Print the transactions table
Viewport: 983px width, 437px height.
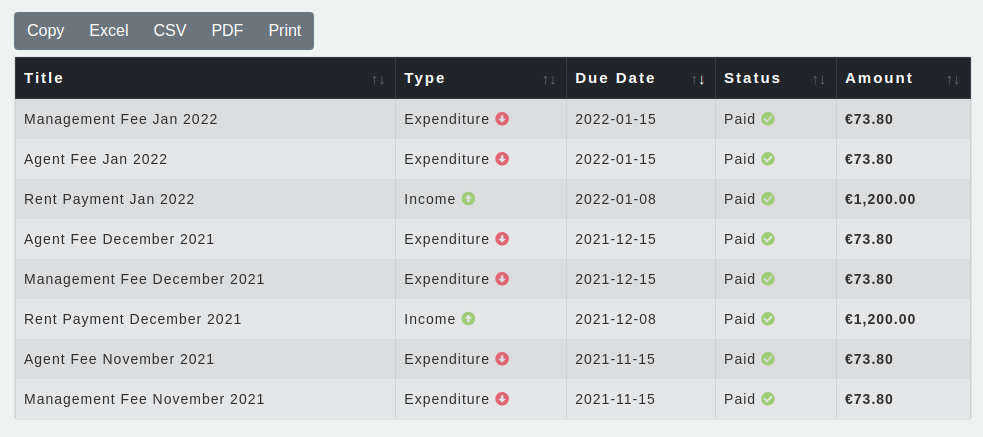coord(285,31)
